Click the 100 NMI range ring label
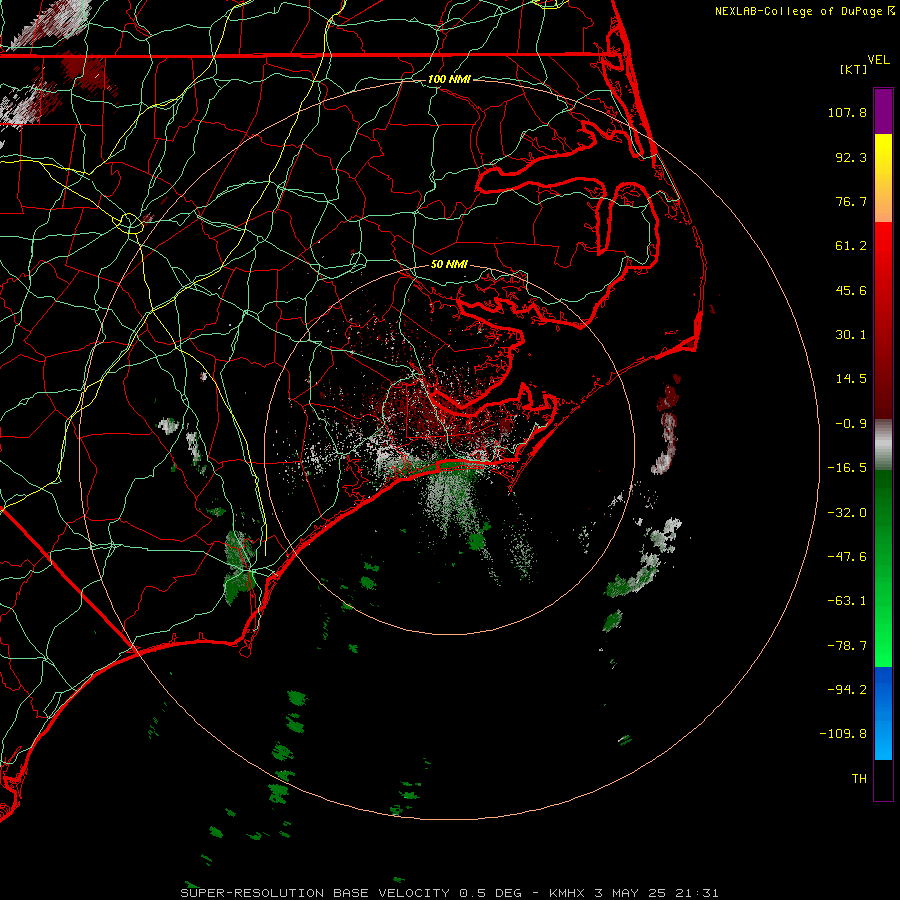900x900 pixels. click(x=449, y=79)
